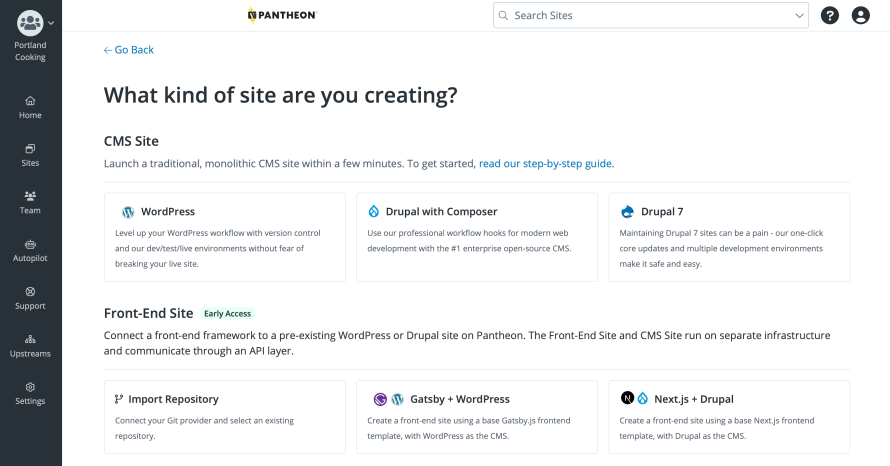
Task: Click the 'Front-End Site' section heading
Action: [149, 313]
